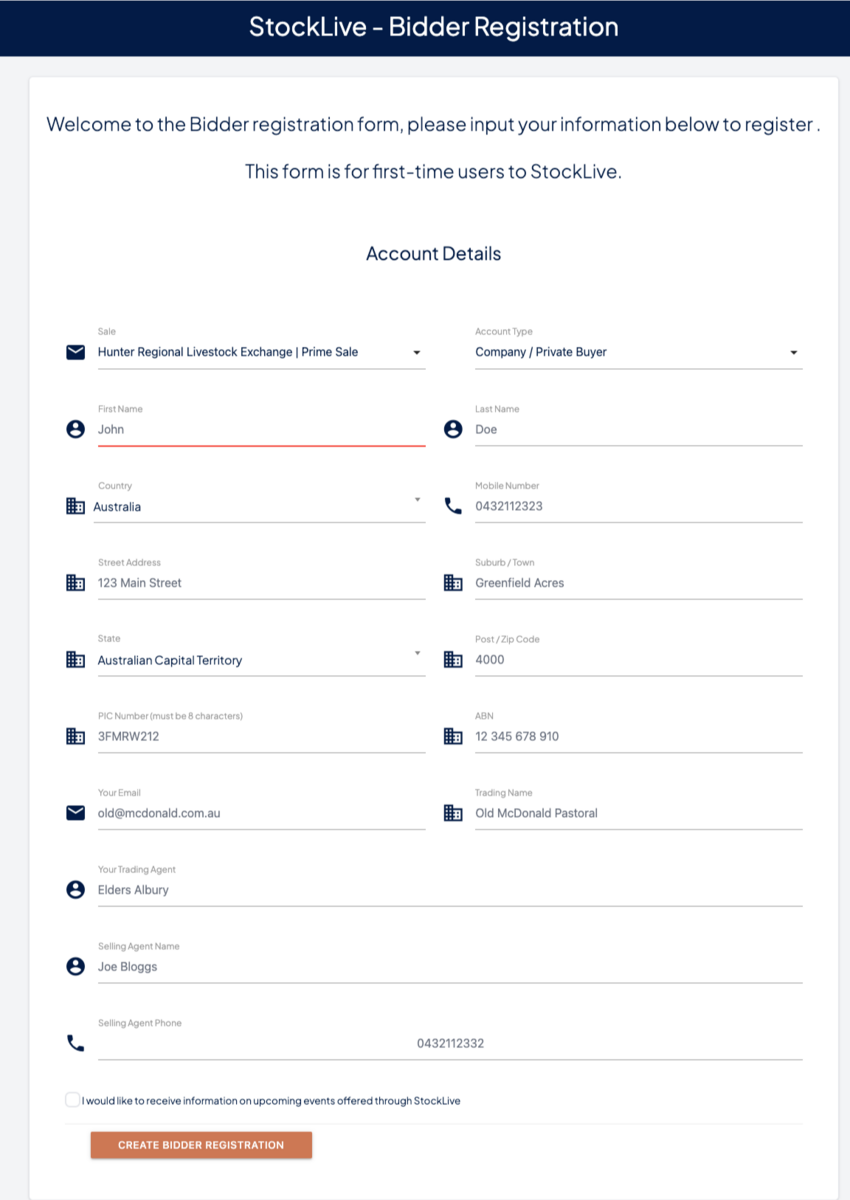Viewport: 850px width, 1200px height.
Task: Tick the StockLive upcoming events checkbox
Action: tap(72, 1100)
